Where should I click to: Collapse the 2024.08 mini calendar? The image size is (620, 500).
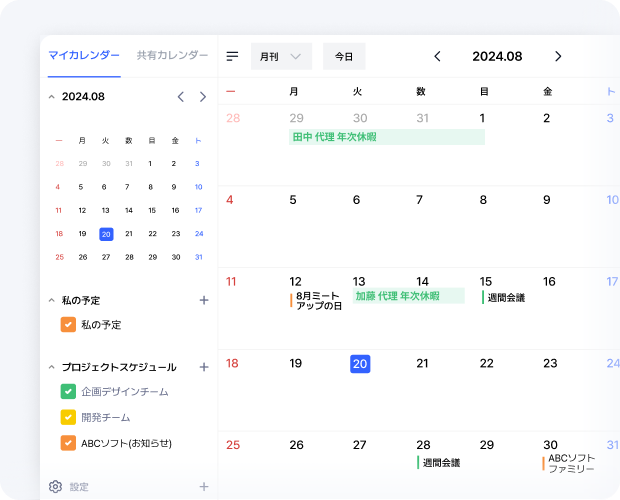click(x=52, y=97)
